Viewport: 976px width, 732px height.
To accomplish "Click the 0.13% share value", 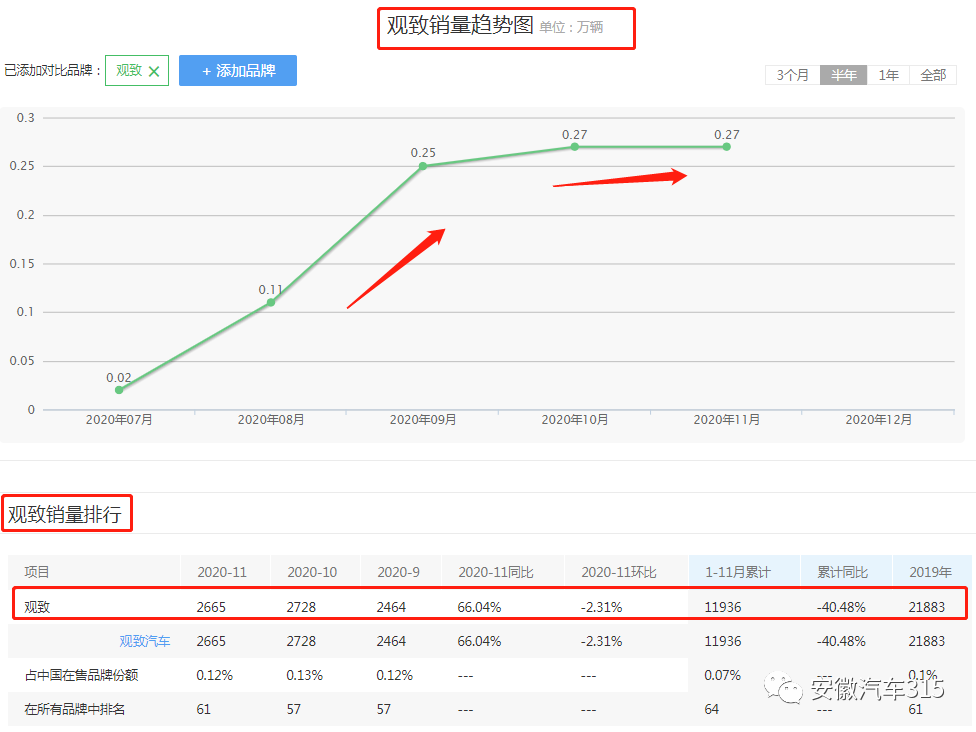I will click(x=304, y=675).
